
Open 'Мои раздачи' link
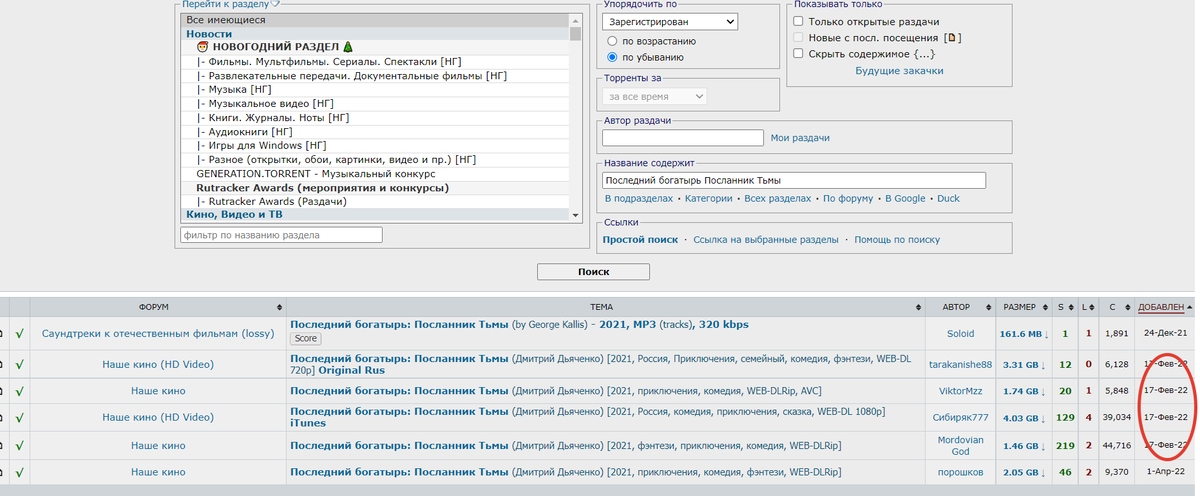[x=800, y=138]
